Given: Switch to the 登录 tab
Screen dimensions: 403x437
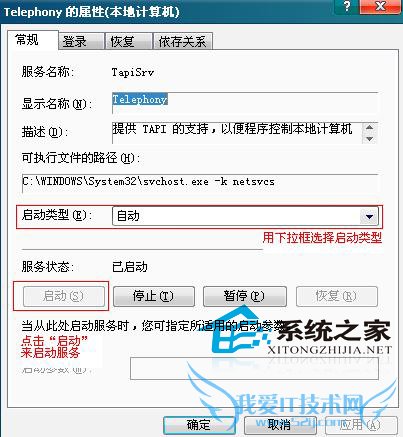Looking at the screenshot, I should click(x=80, y=42).
